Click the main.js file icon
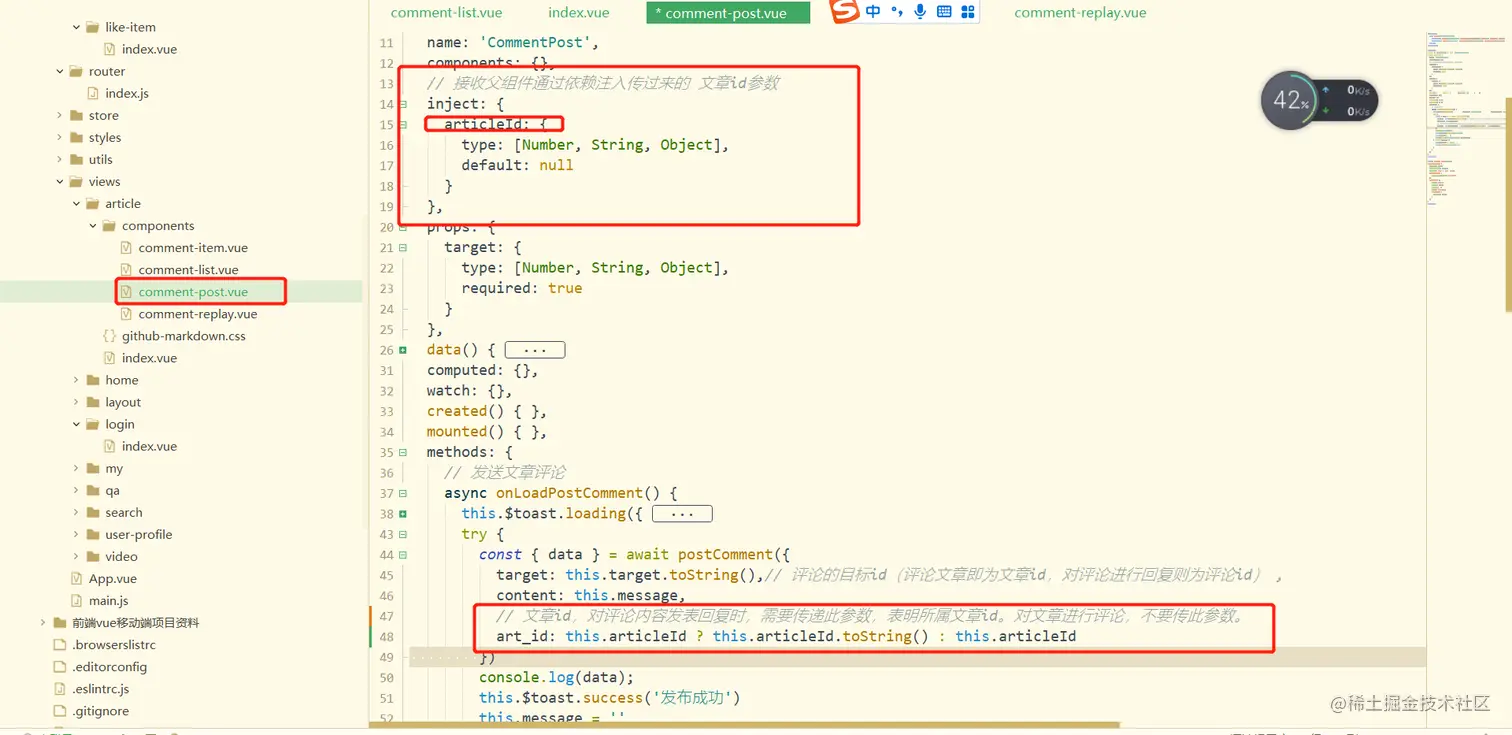This screenshot has height=735, width=1512. click(77, 600)
